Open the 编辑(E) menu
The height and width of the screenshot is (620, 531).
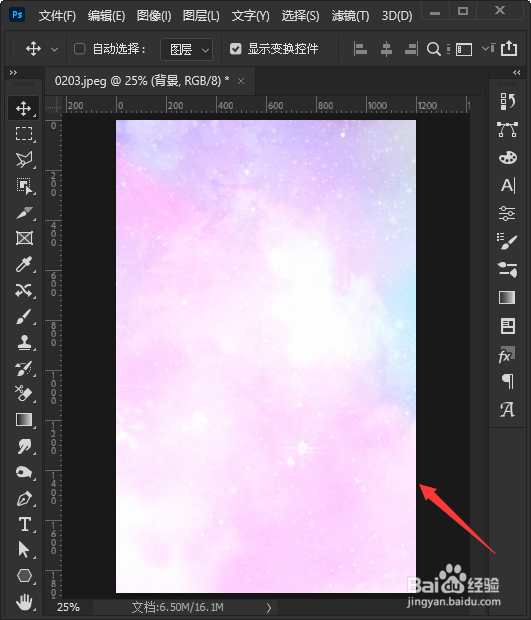[x=106, y=16]
